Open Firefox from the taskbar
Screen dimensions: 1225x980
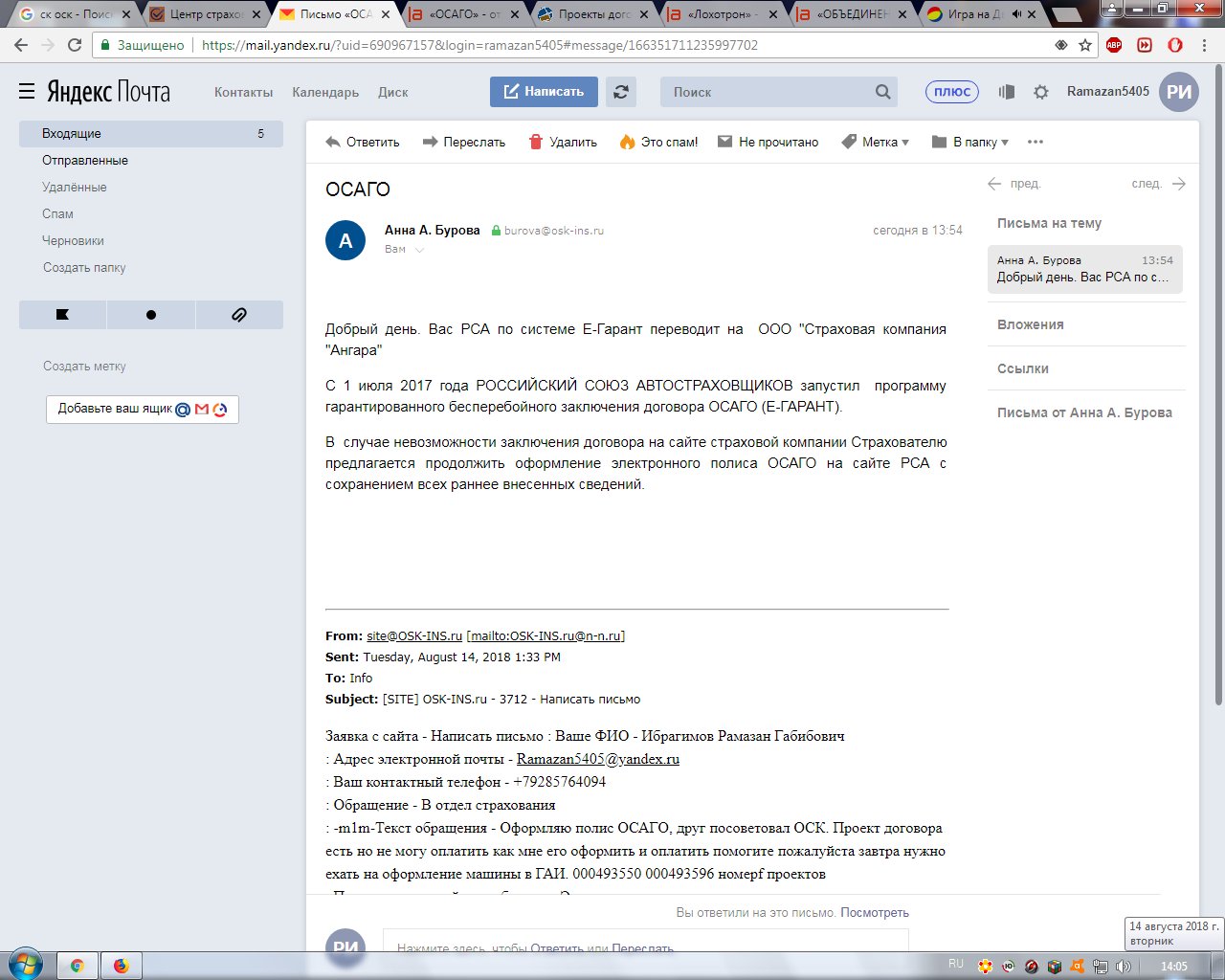click(122, 966)
